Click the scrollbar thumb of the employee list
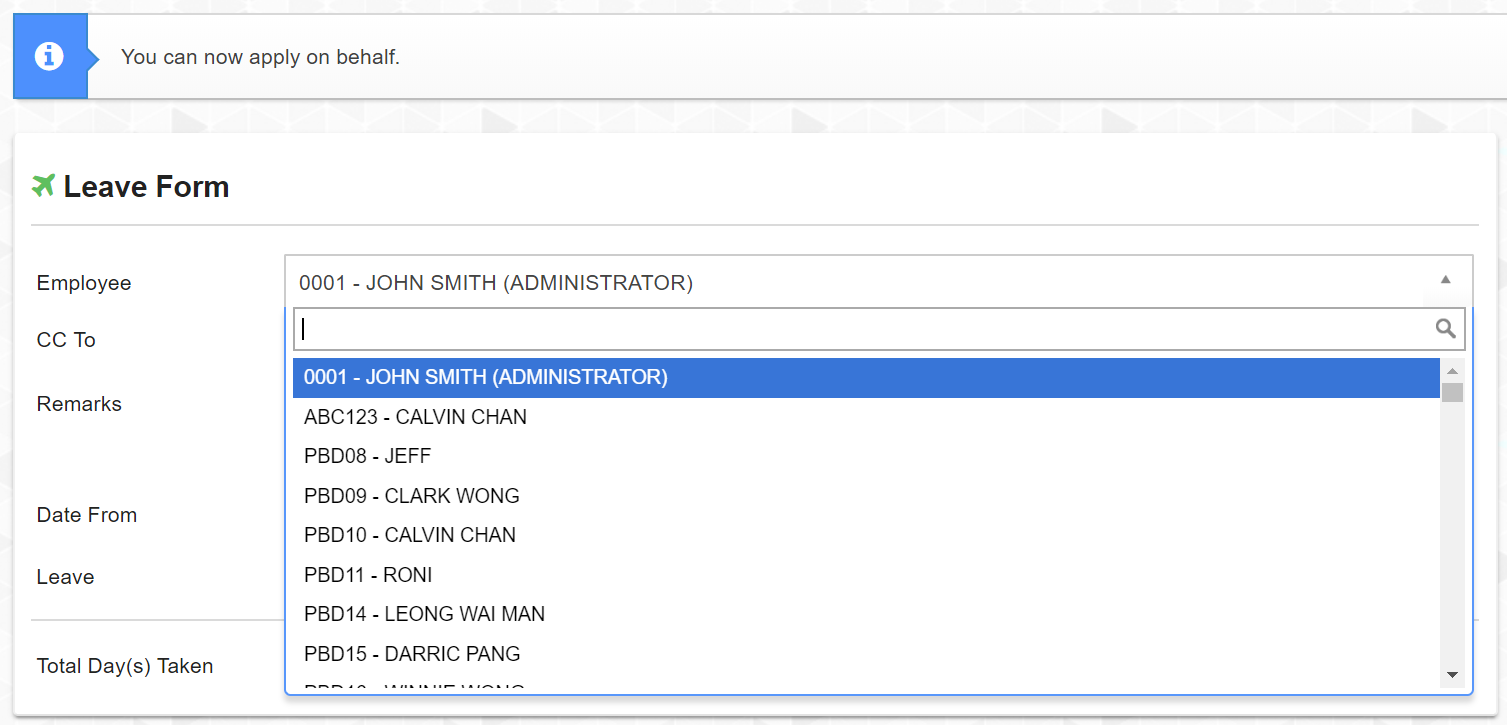The image size is (1507, 725). tap(1452, 392)
